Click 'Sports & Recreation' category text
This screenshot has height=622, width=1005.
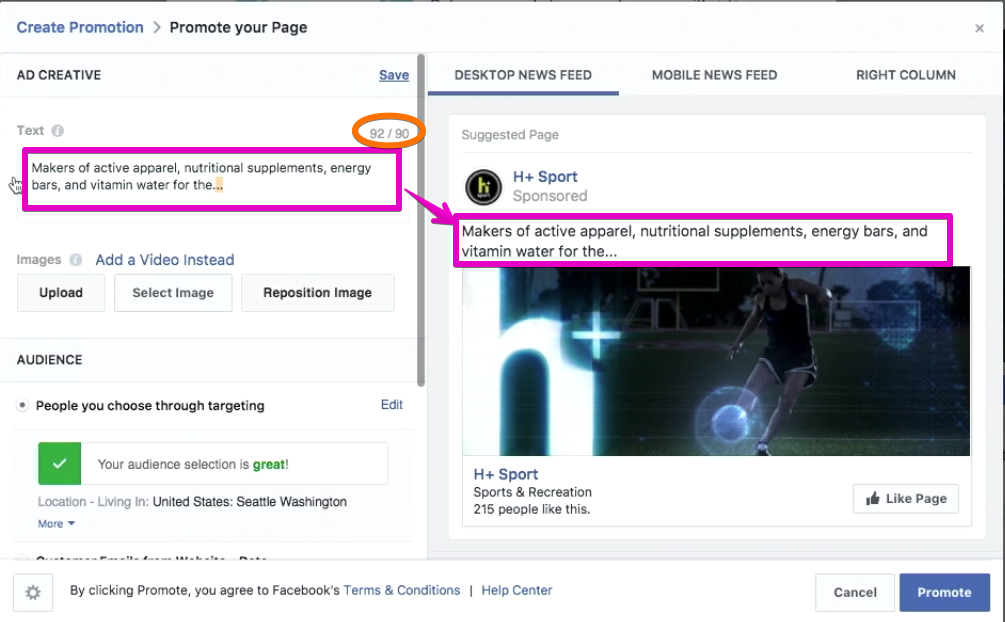[533, 492]
